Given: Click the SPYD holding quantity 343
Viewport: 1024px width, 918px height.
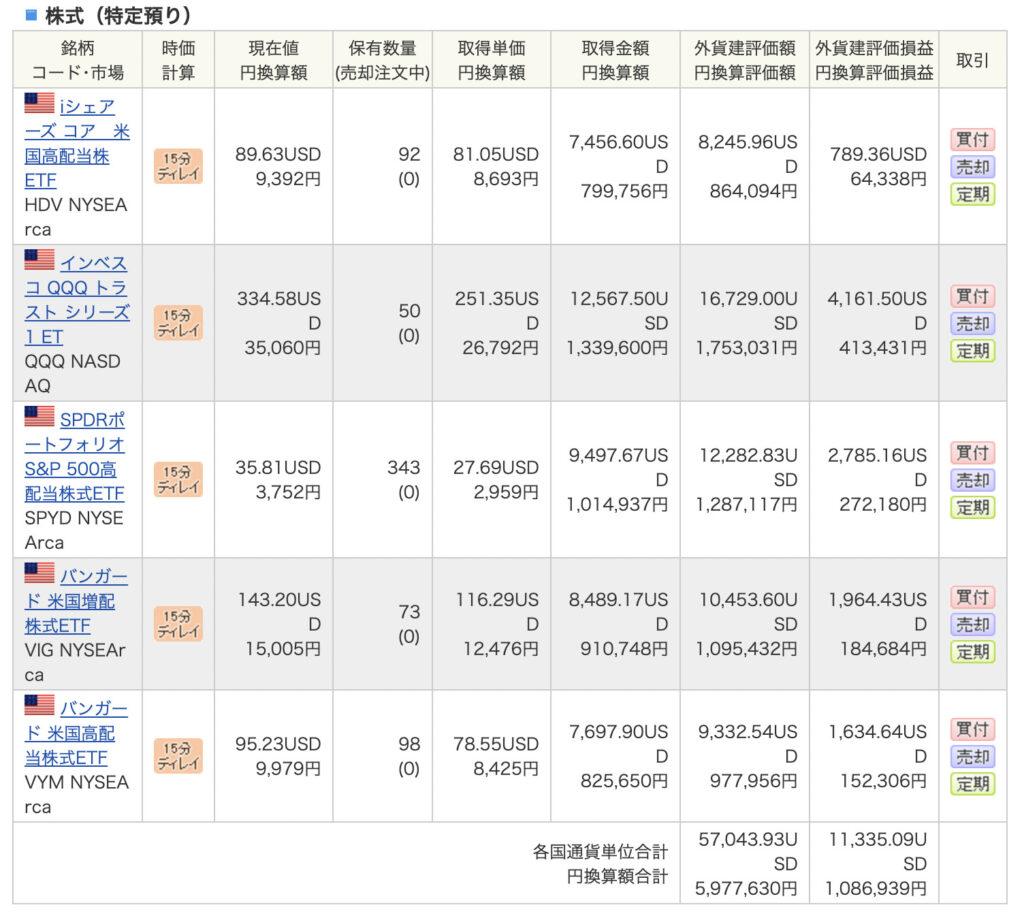Looking at the screenshot, I should 404,468.
